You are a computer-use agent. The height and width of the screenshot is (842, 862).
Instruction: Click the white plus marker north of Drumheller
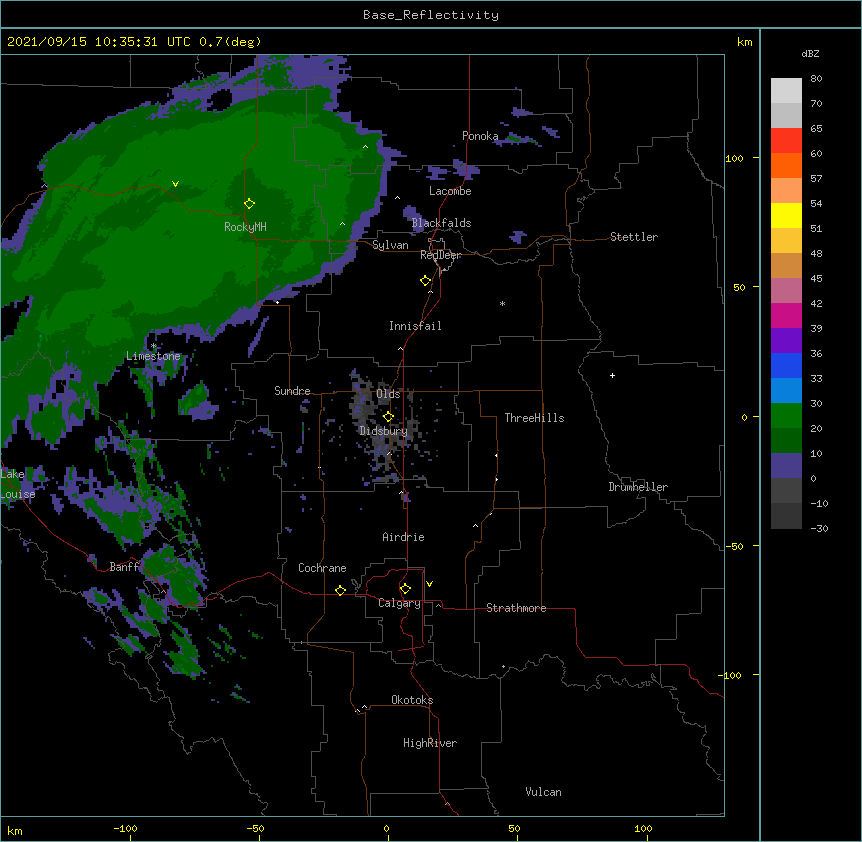click(612, 375)
